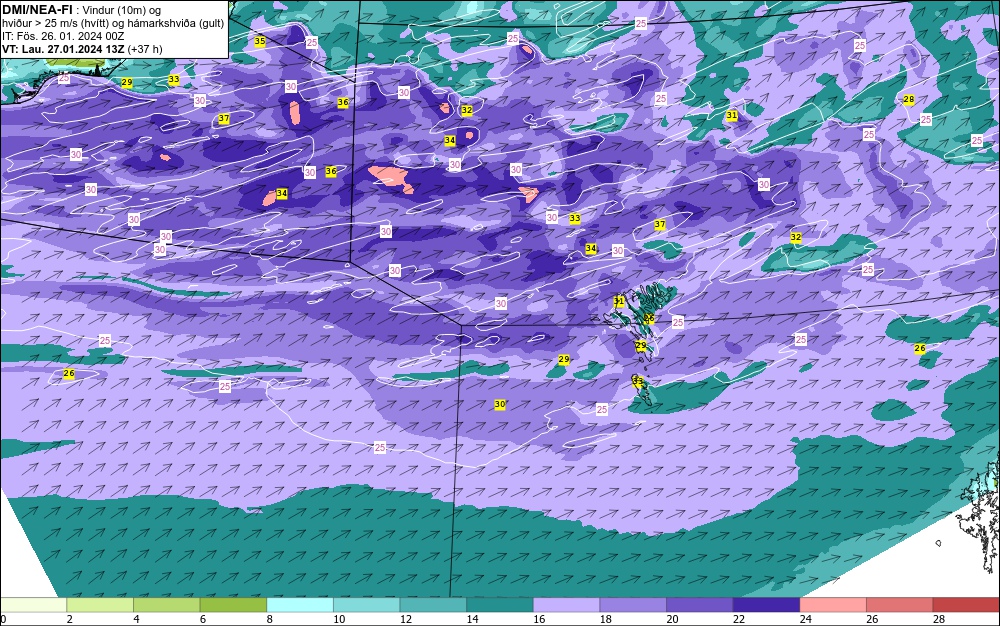Pick the 14–16 m/s teal color band
1000x626 pixels.
[x=499, y=604]
